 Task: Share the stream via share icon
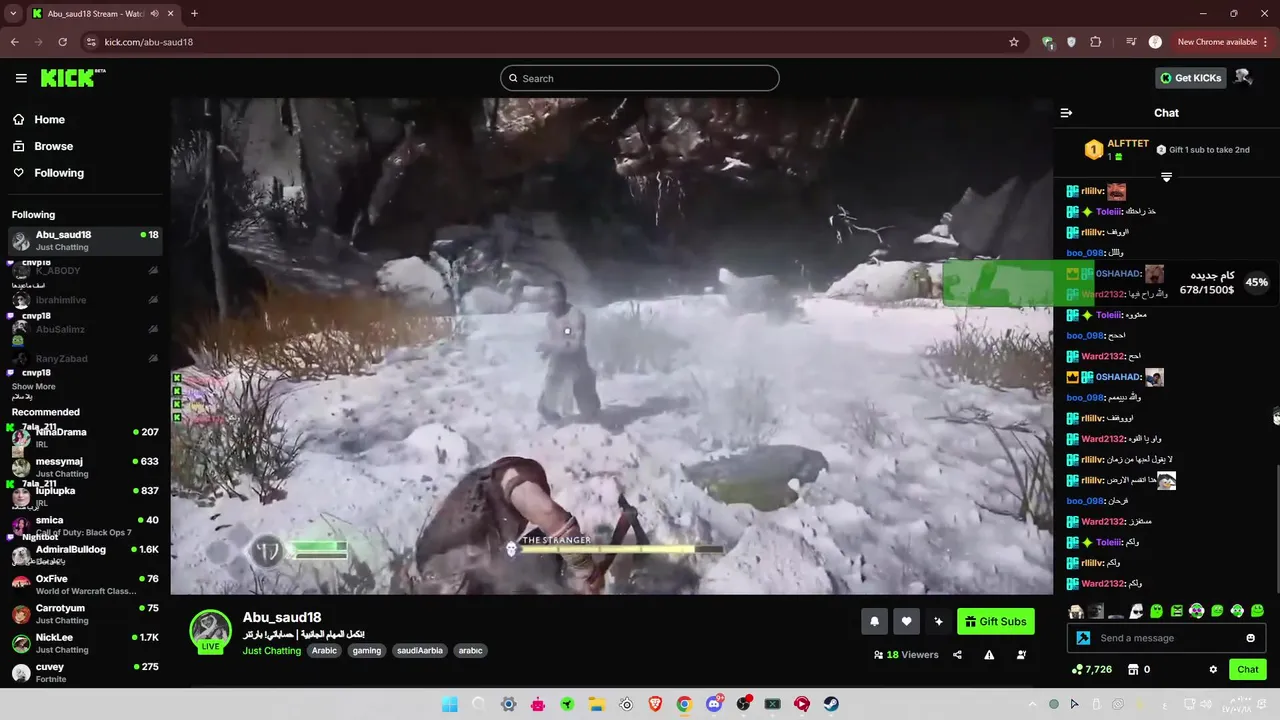coord(957,655)
